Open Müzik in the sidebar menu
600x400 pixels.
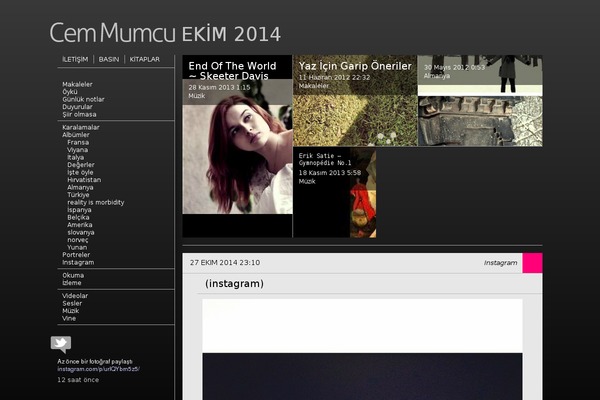pos(70,311)
